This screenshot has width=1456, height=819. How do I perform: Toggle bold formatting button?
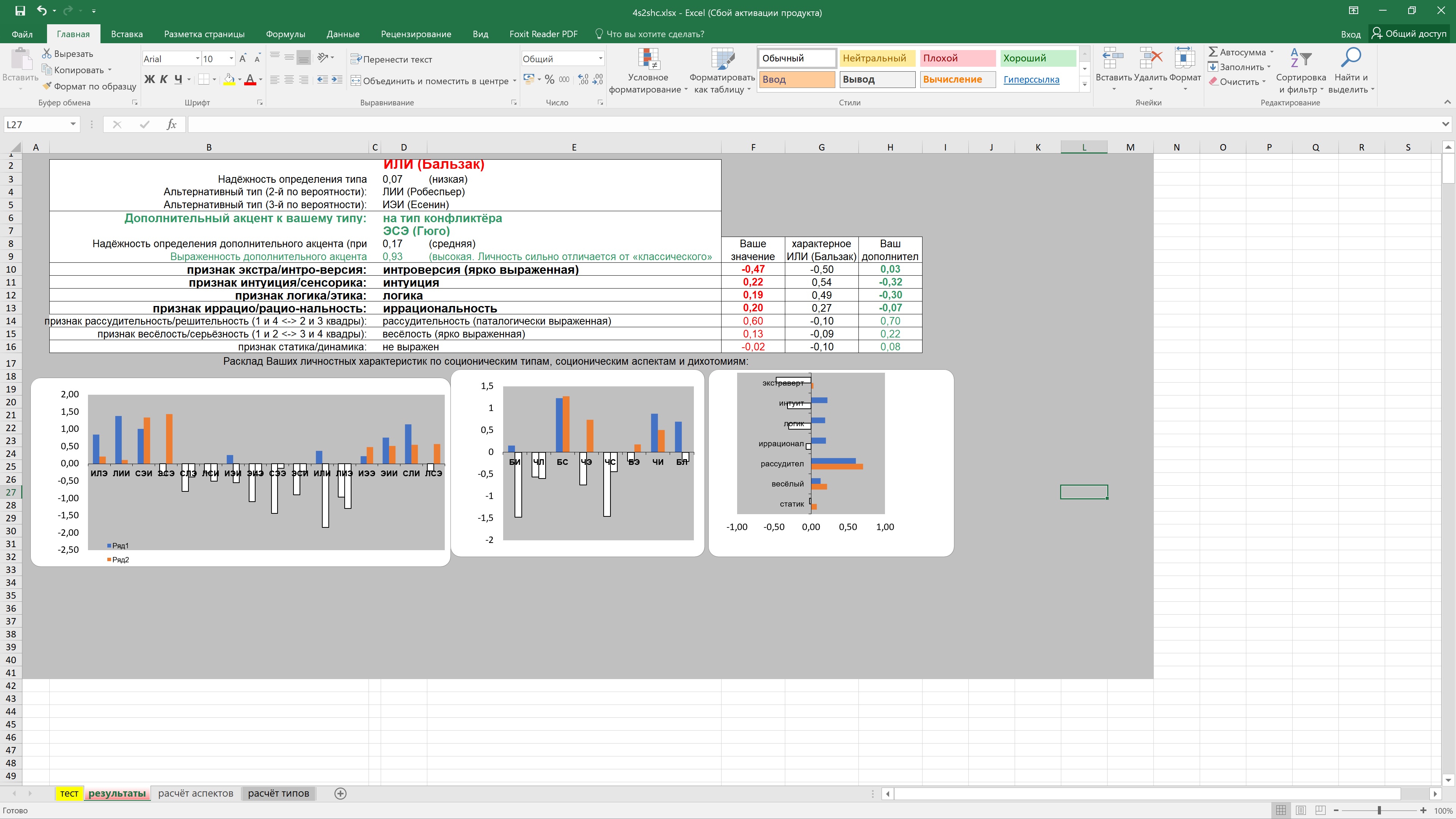[149, 80]
